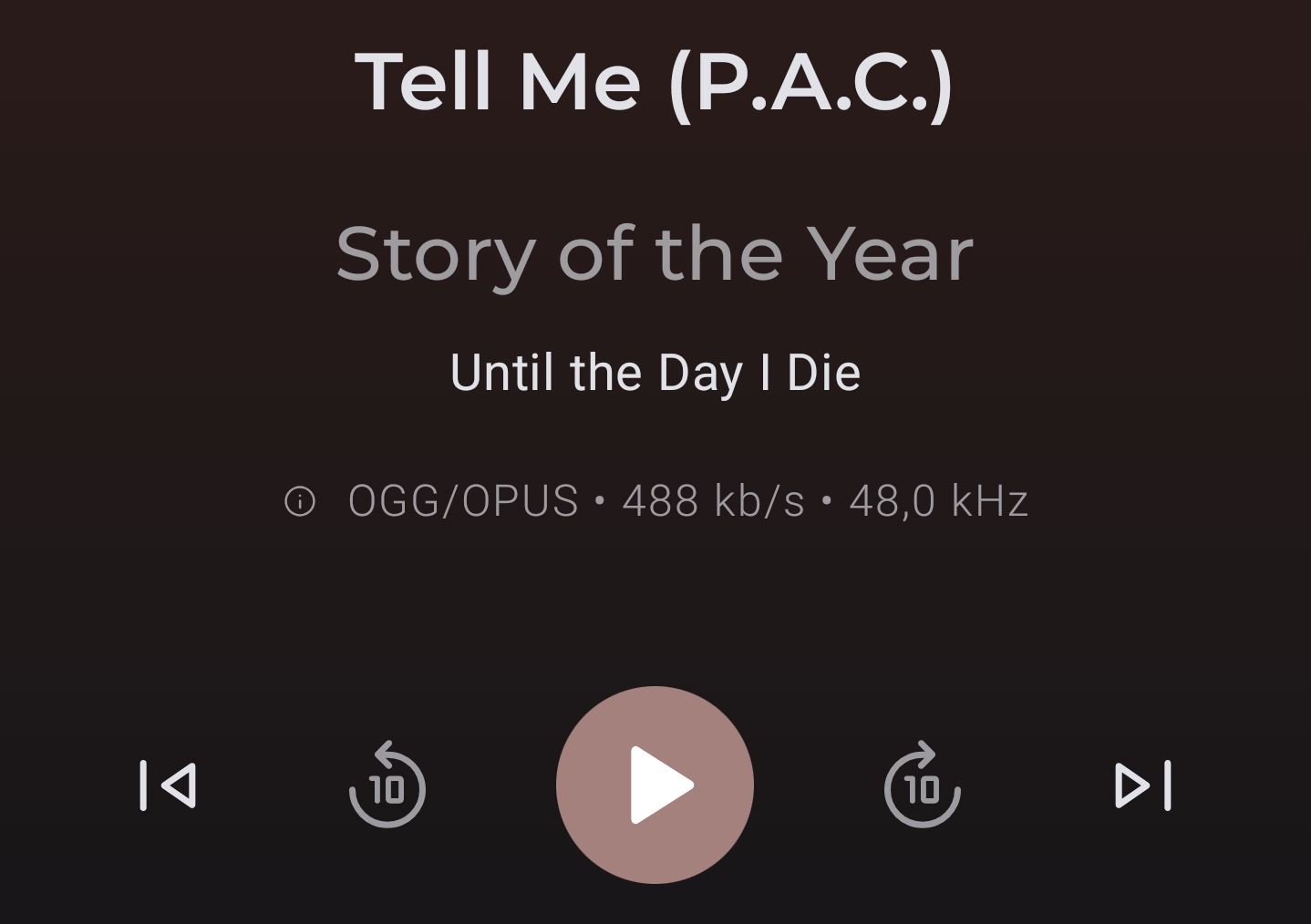This screenshot has height=924, width=1311.
Task: Click the left-pointing skip-back arrow icon
Action: [x=168, y=785]
